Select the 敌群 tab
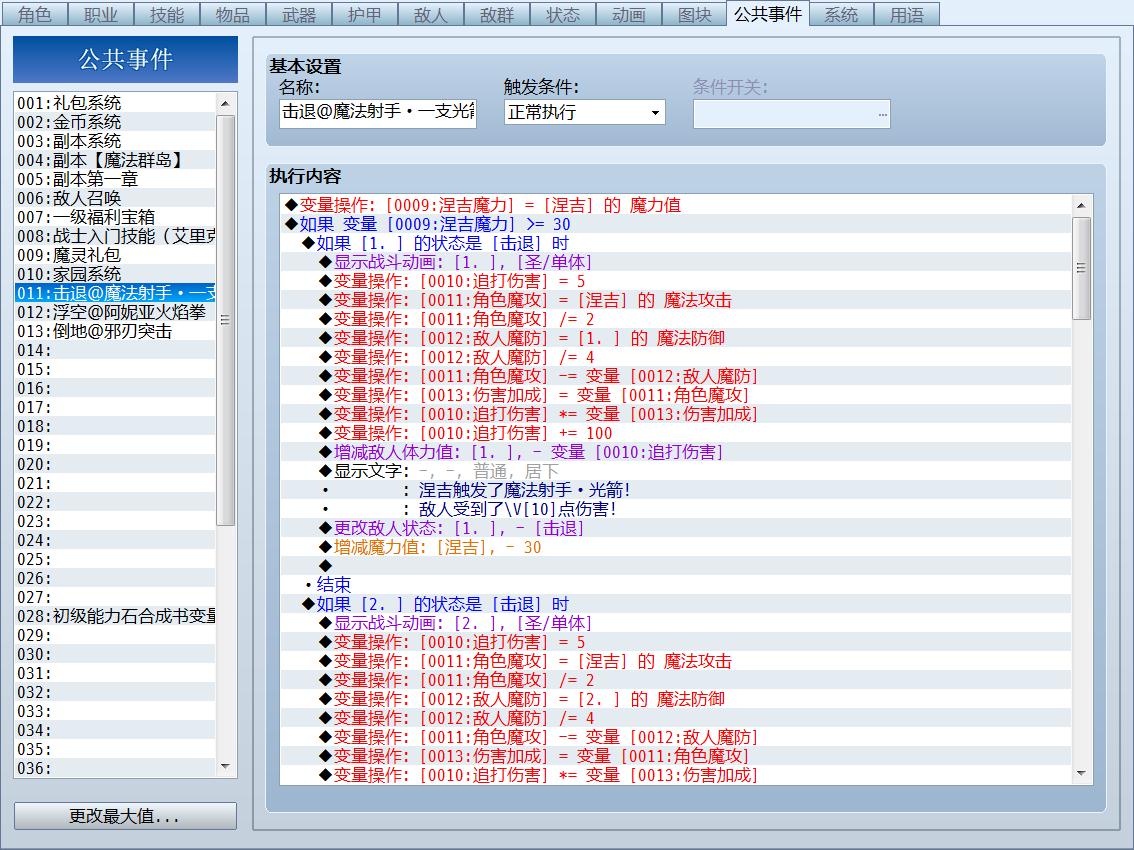 coord(497,14)
